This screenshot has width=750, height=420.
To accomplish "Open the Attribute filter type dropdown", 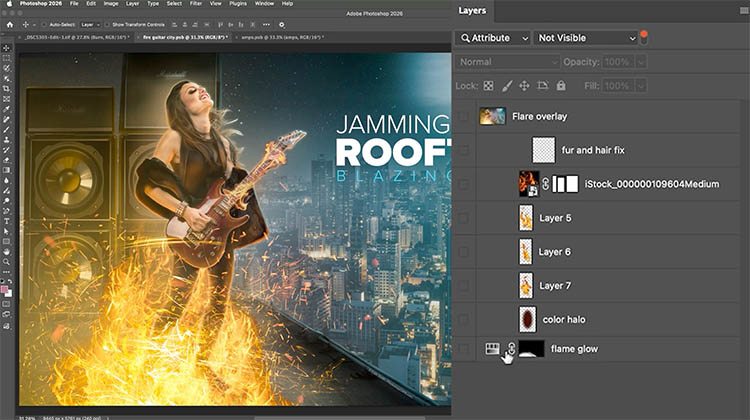I will 492,38.
